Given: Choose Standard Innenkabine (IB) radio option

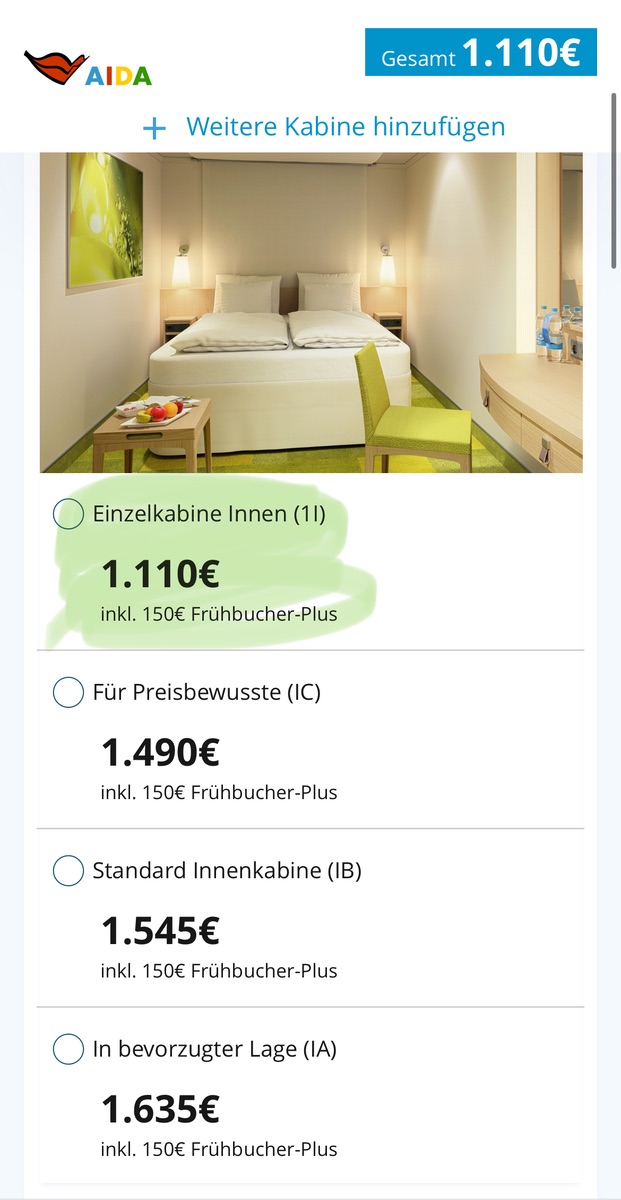Looking at the screenshot, I should tap(68, 871).
